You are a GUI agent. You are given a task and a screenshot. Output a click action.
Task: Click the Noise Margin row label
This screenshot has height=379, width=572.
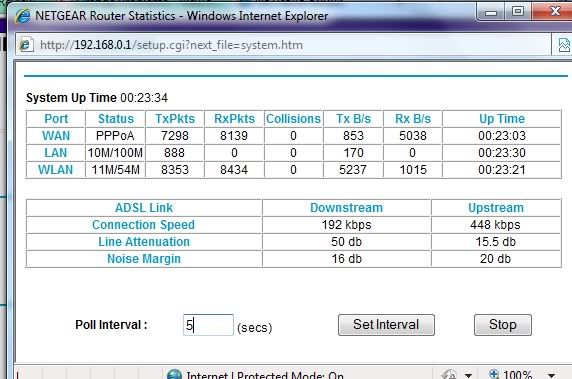click(144, 259)
